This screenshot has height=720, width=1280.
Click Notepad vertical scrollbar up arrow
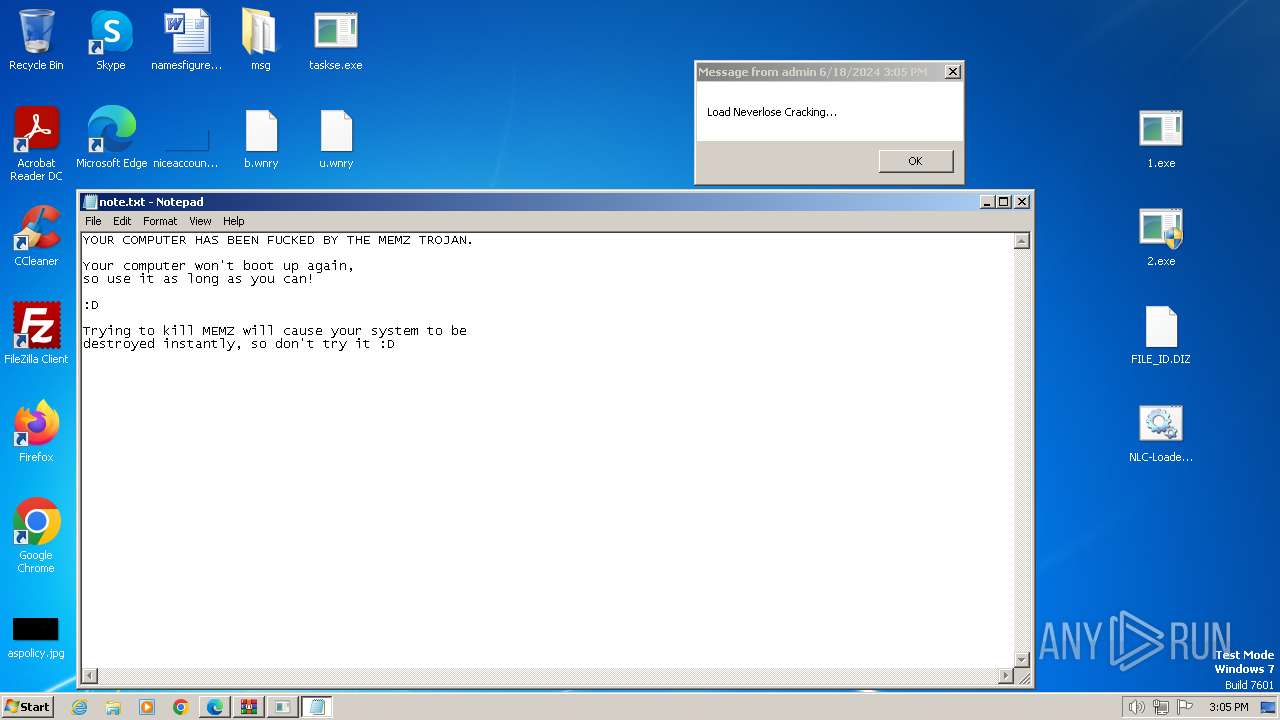[x=1022, y=241]
